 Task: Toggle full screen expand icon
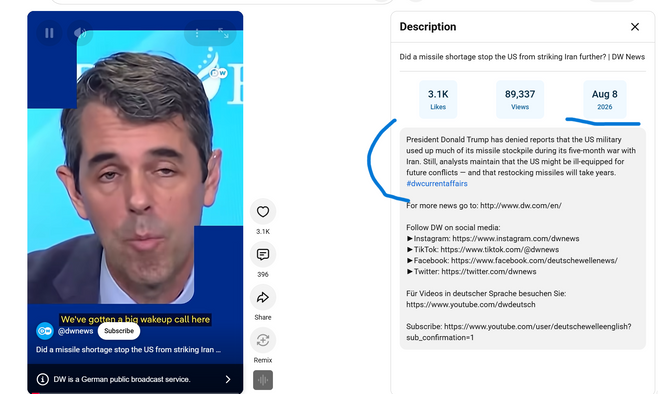[x=223, y=33]
